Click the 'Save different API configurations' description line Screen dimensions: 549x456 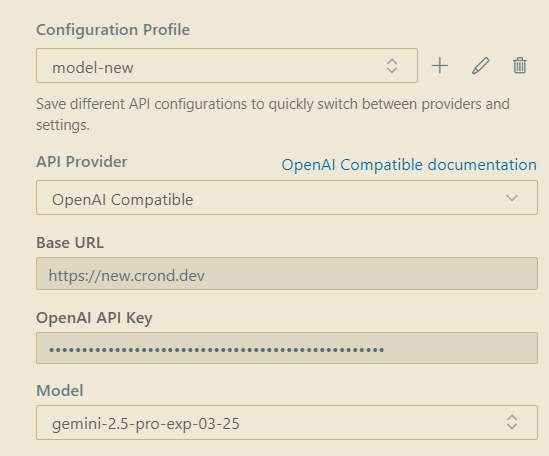pos(273,104)
